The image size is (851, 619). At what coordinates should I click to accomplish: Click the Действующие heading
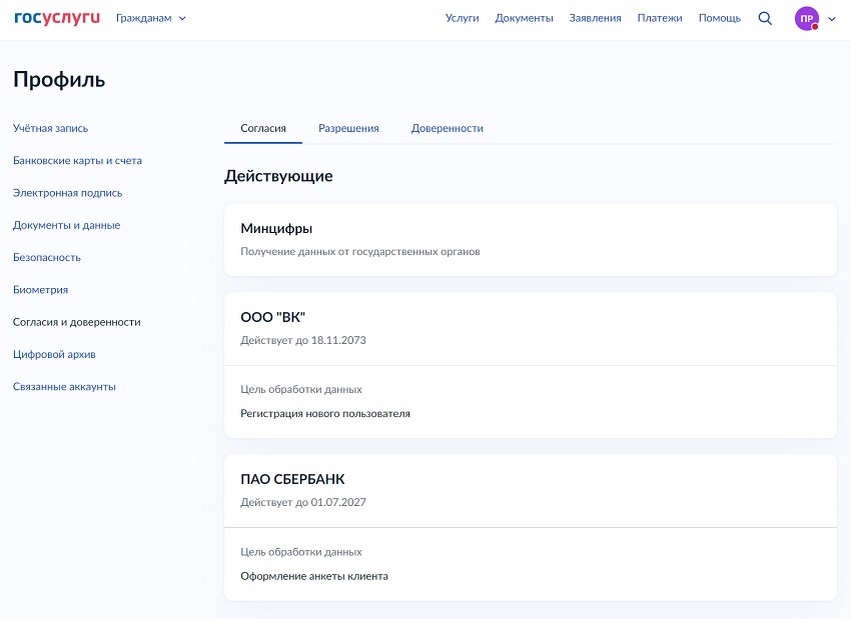[x=278, y=176]
